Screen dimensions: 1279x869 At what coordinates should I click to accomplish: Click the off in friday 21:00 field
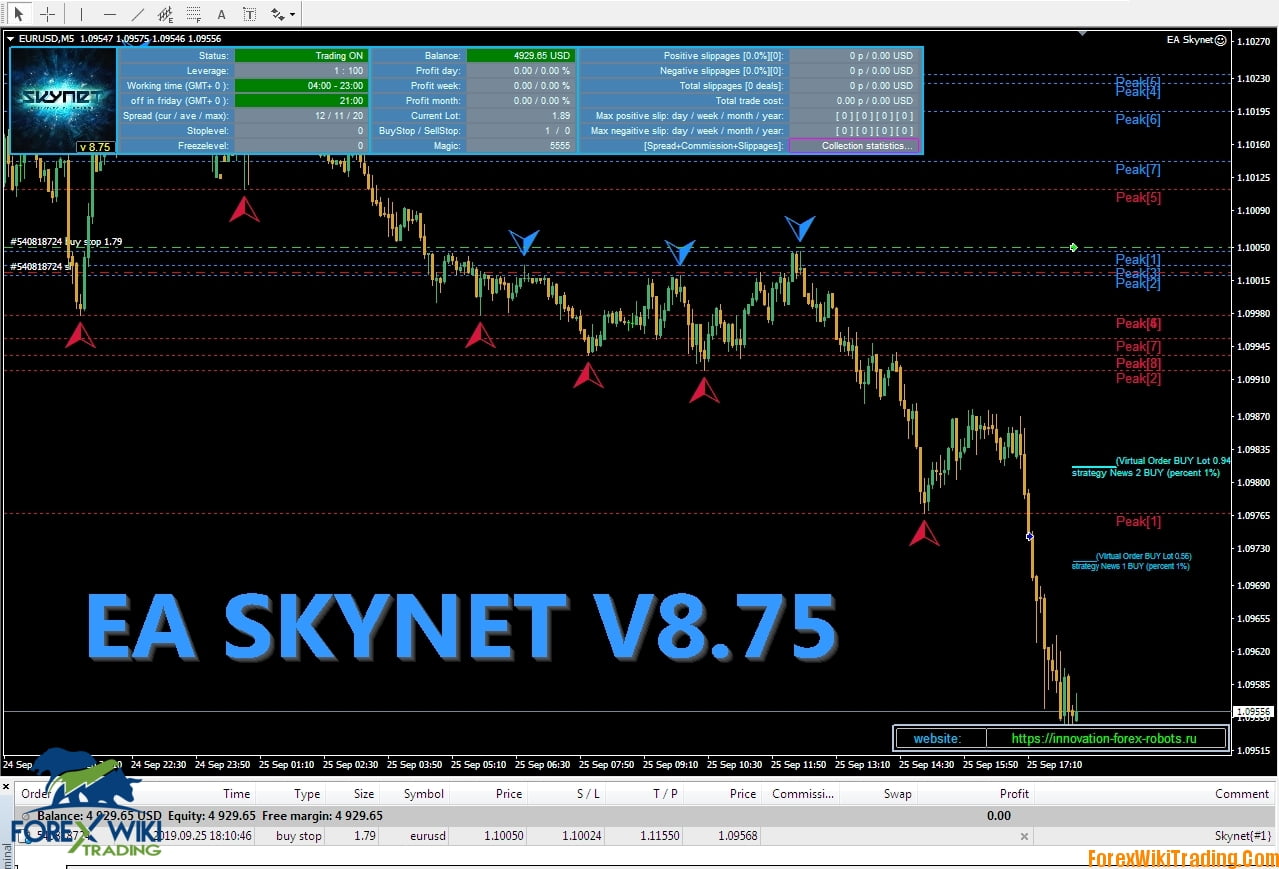(300, 101)
